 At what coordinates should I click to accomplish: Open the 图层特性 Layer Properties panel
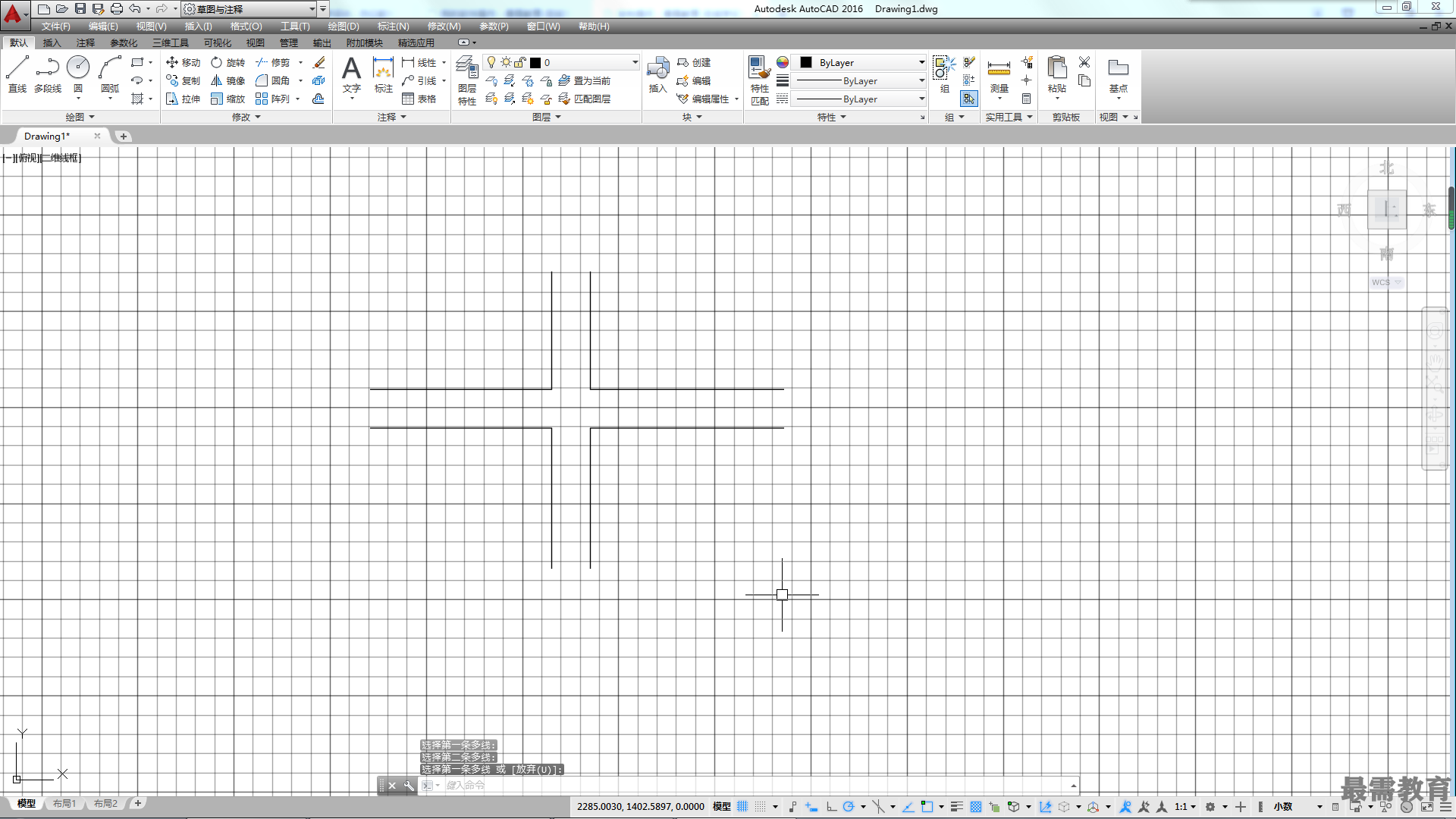click(467, 80)
